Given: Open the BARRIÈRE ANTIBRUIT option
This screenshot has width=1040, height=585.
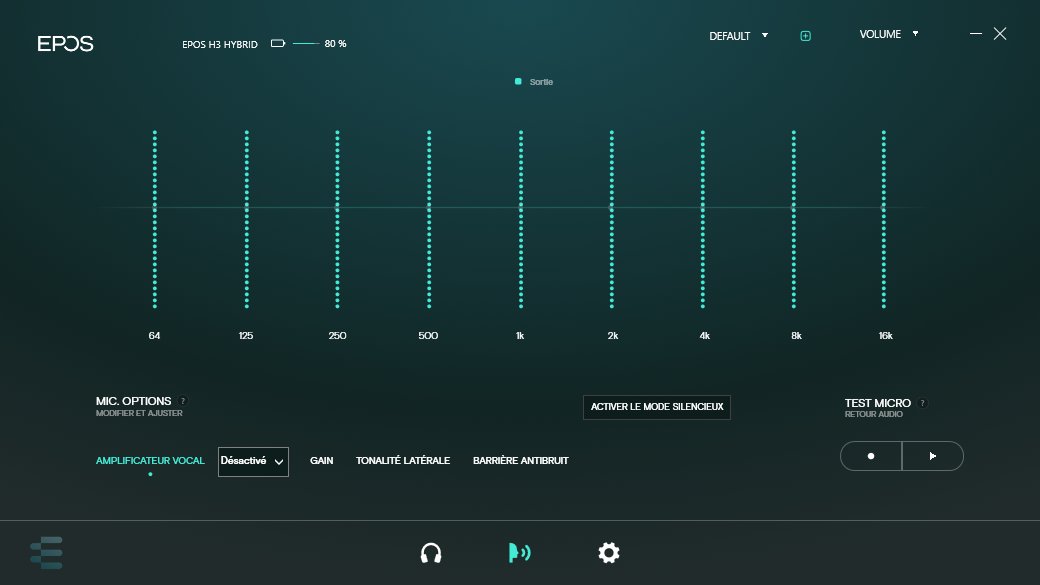Looking at the screenshot, I should (x=520, y=461).
